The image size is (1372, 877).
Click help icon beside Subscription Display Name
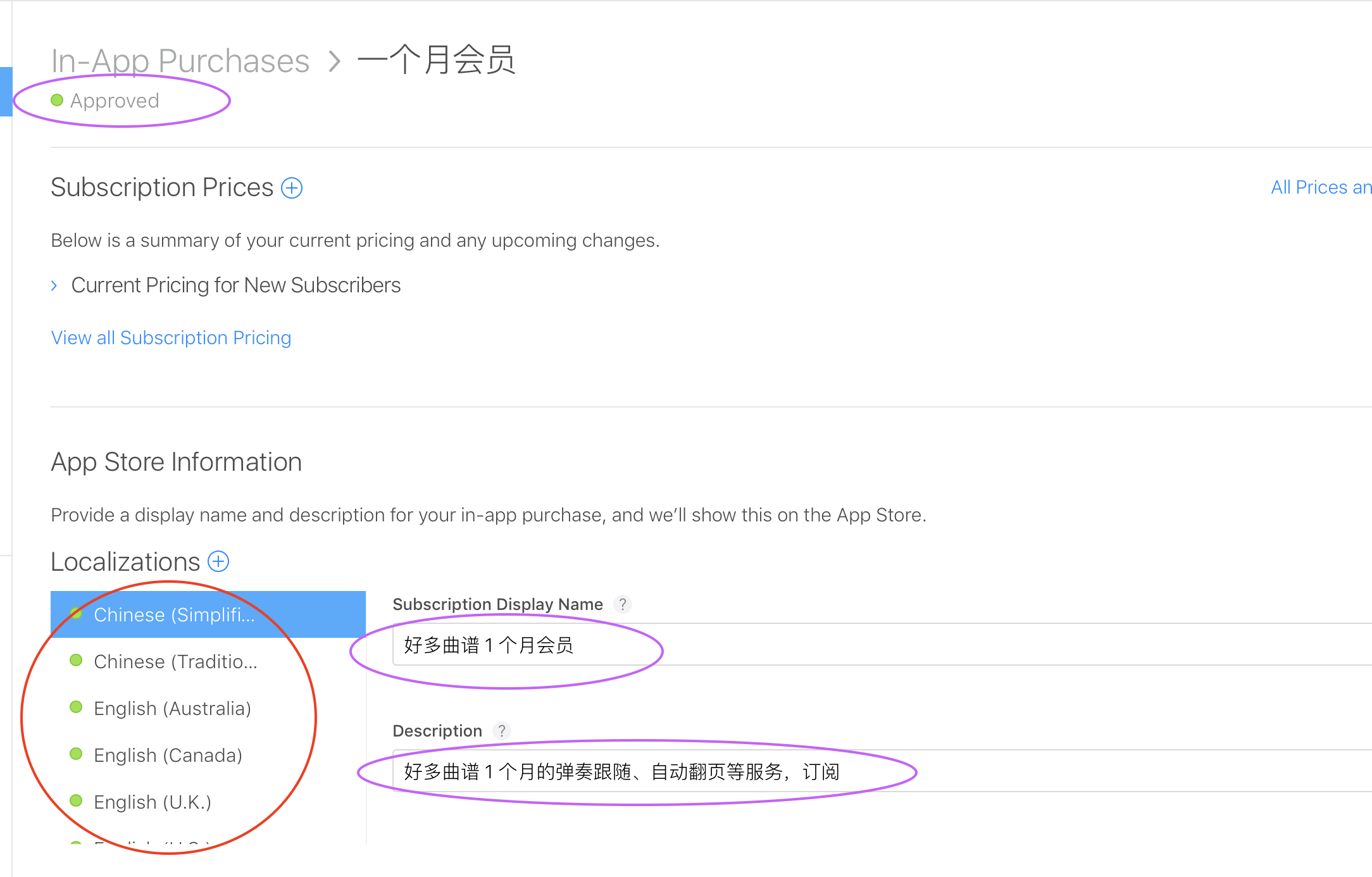pyautogui.click(x=623, y=604)
